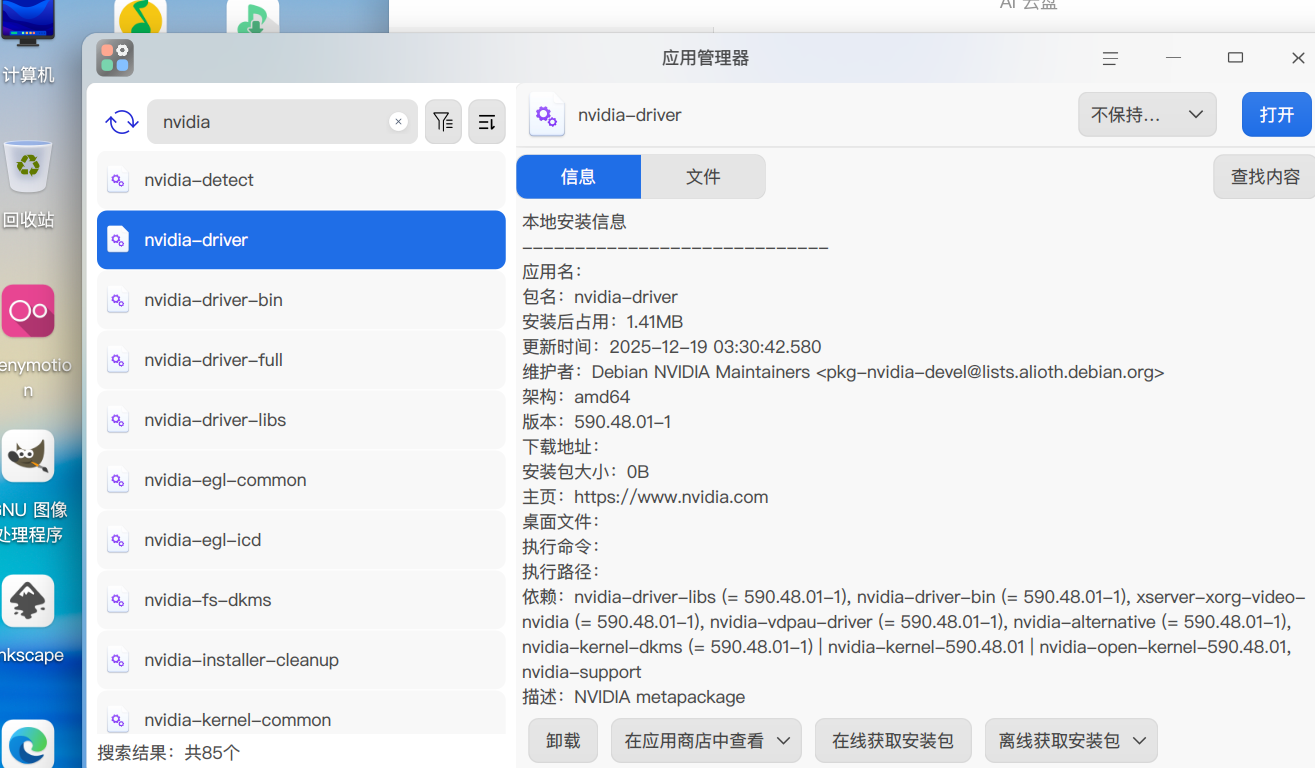Click the blue 打开 button
The width and height of the screenshot is (1315, 768).
pos(1277,115)
